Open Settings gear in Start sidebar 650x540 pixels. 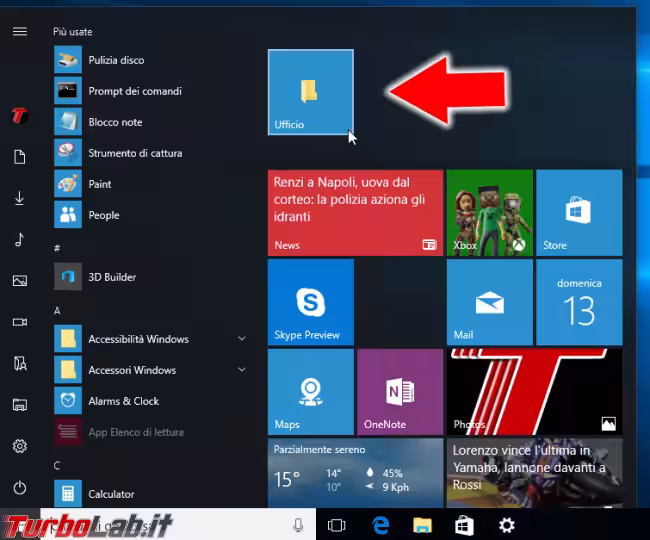19,446
